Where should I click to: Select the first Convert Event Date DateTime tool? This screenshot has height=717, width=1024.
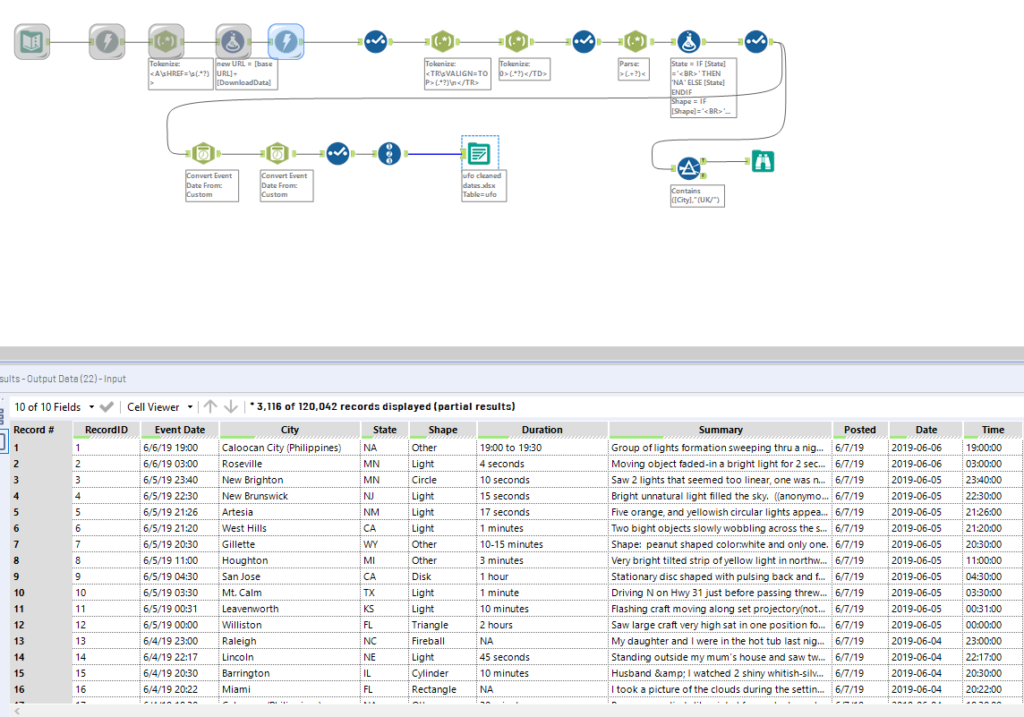pos(204,154)
